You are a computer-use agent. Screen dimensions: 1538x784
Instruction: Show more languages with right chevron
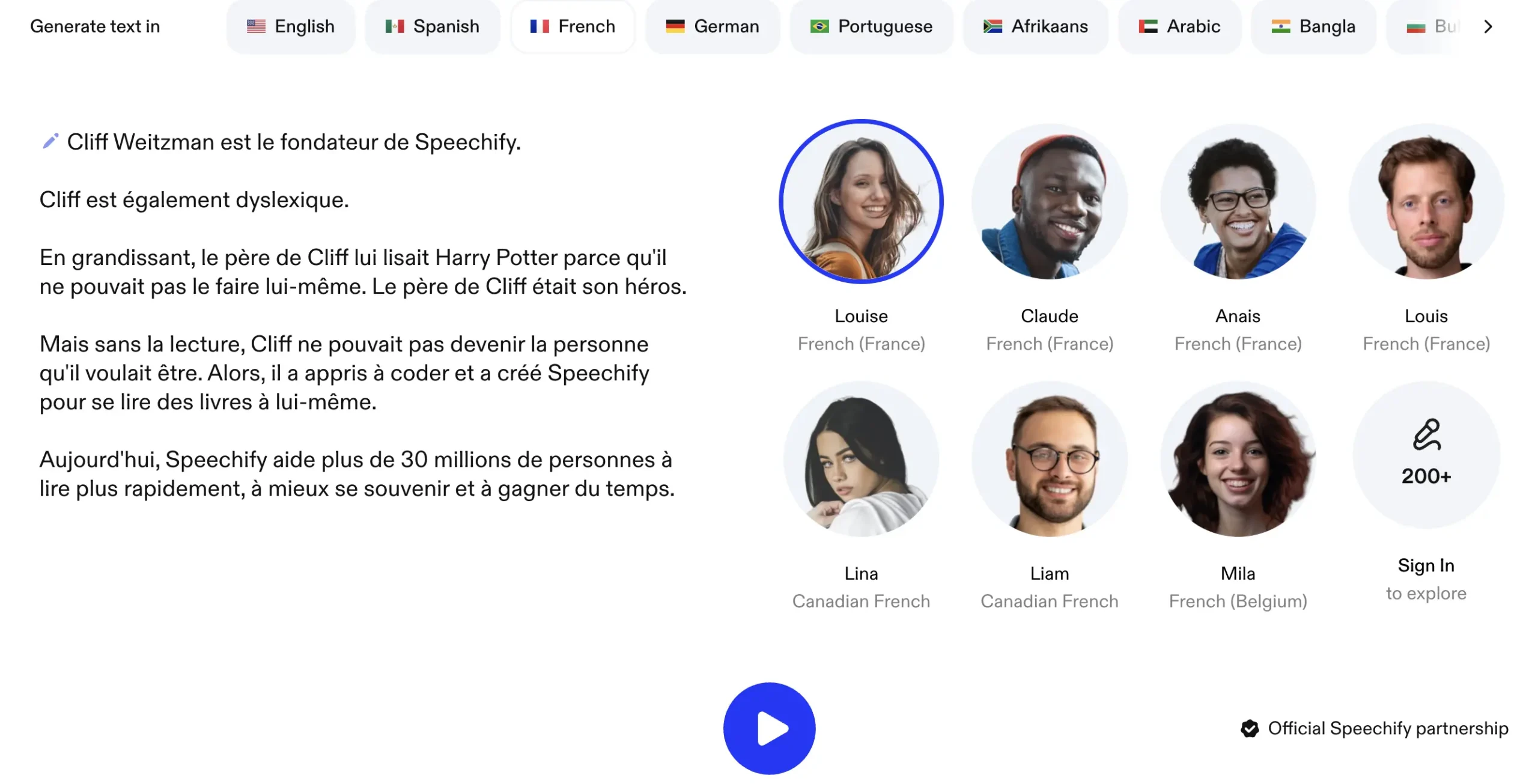click(x=1488, y=26)
